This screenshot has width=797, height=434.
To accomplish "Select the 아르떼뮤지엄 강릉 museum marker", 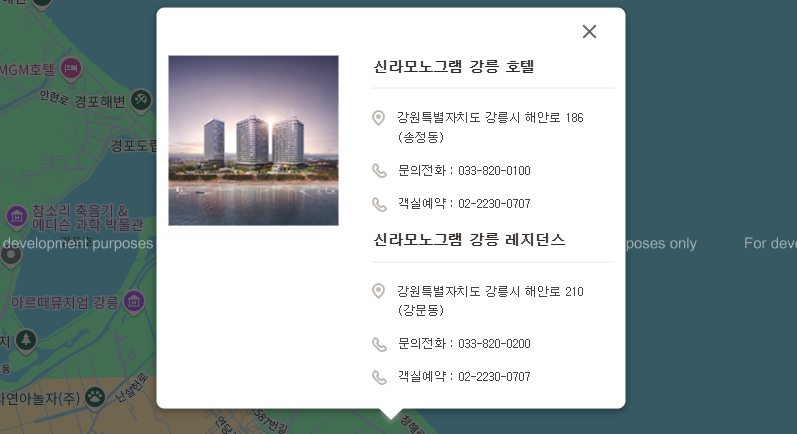I will 134,302.
